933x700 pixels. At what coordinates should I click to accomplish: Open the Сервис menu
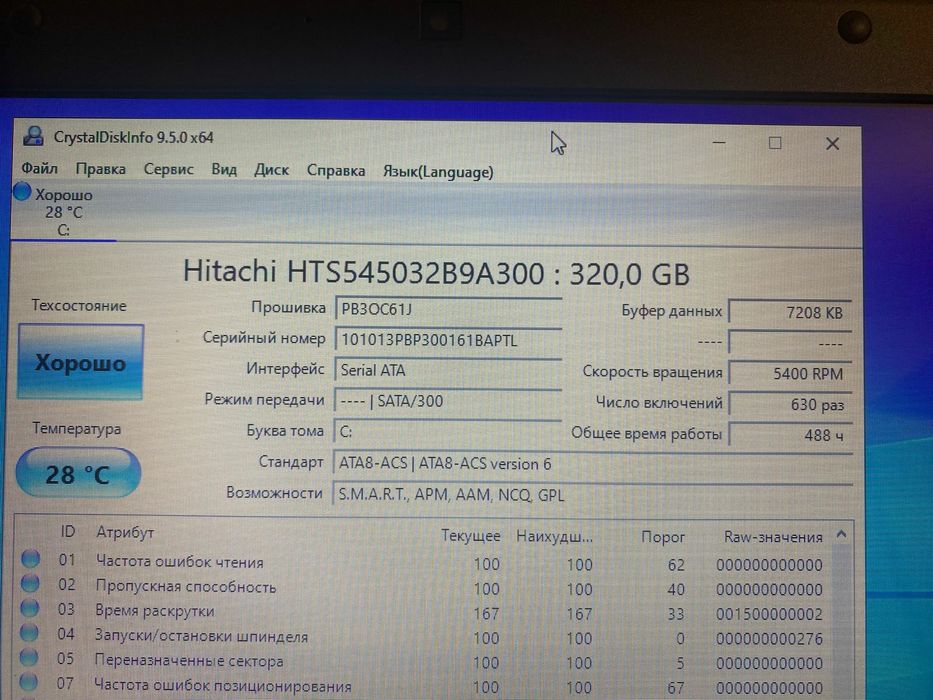pyautogui.click(x=168, y=170)
